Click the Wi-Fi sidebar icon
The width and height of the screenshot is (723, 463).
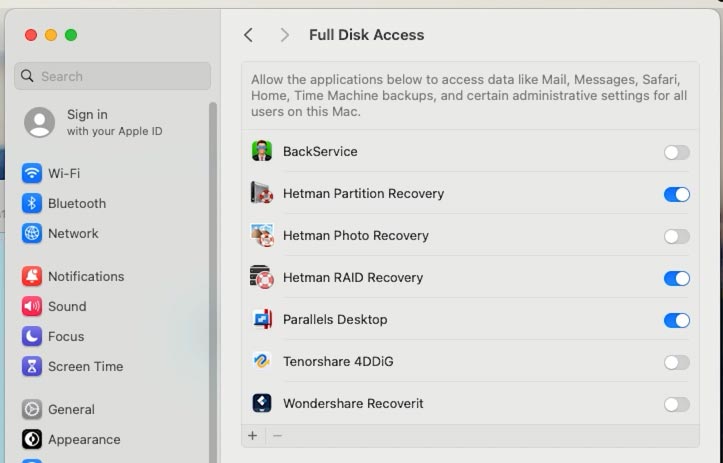coord(32,173)
